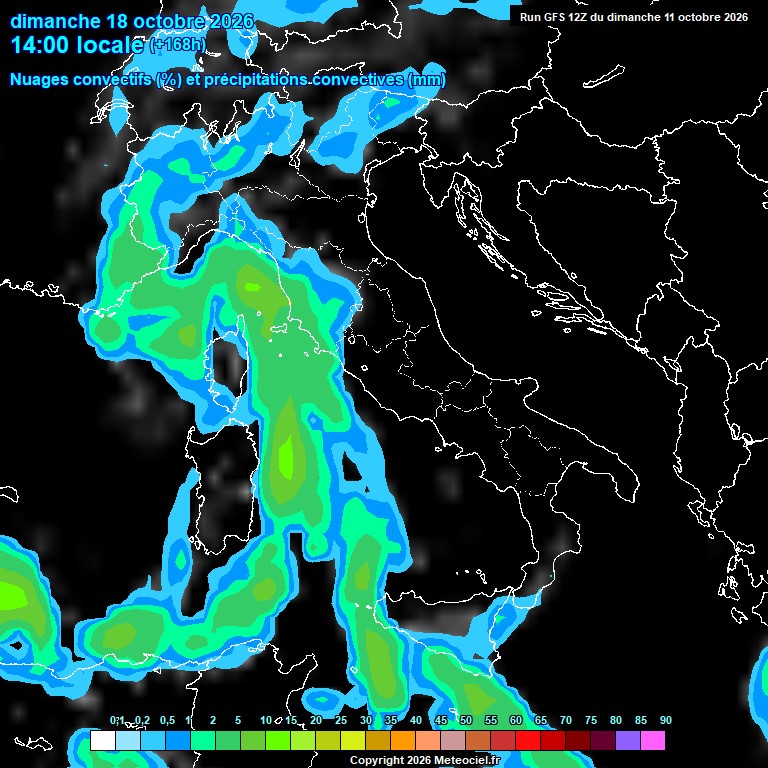Select the sky blue 0.2–0.5 legend swatch
768x768 pixels.
coord(153,740)
